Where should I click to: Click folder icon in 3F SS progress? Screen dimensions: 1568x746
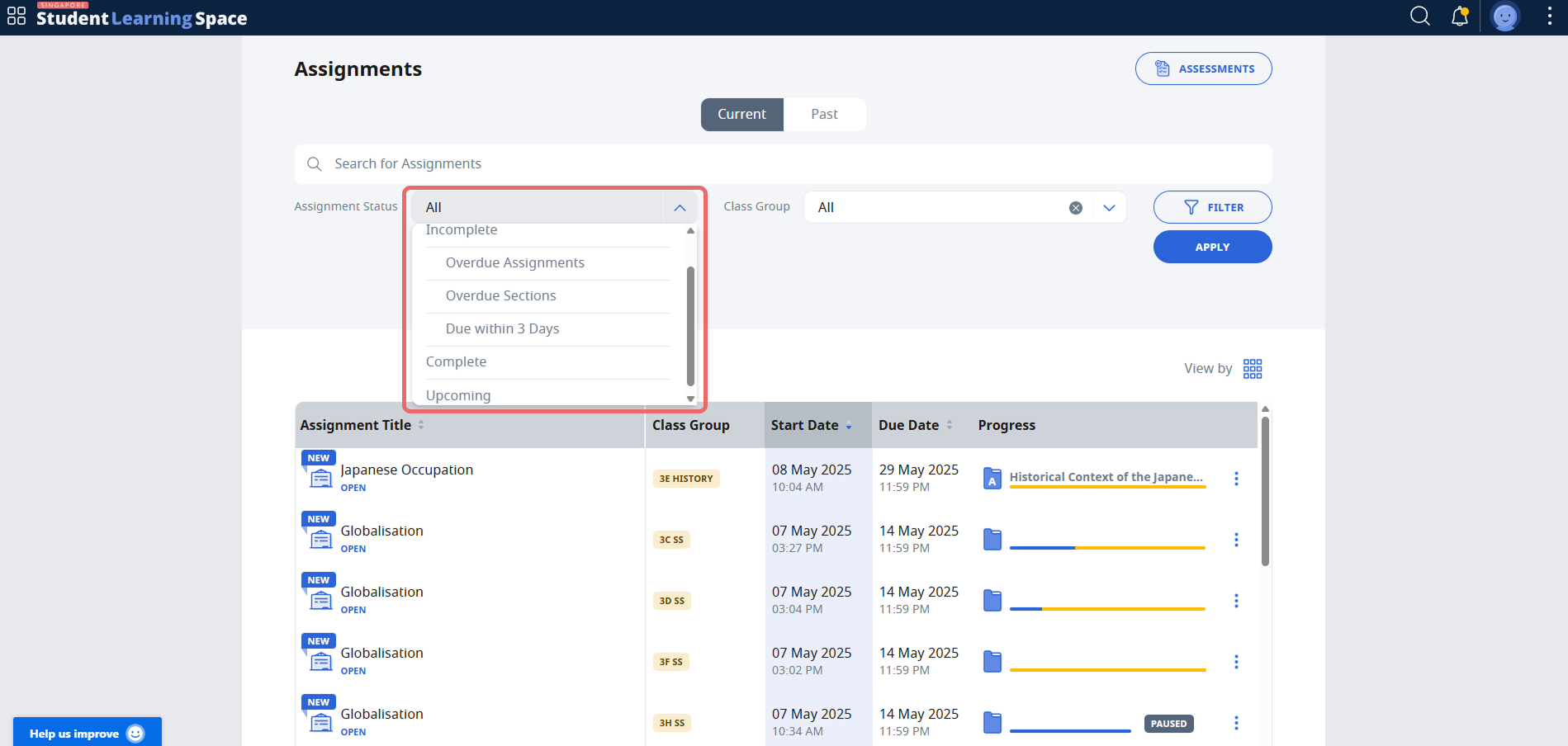tap(992, 662)
